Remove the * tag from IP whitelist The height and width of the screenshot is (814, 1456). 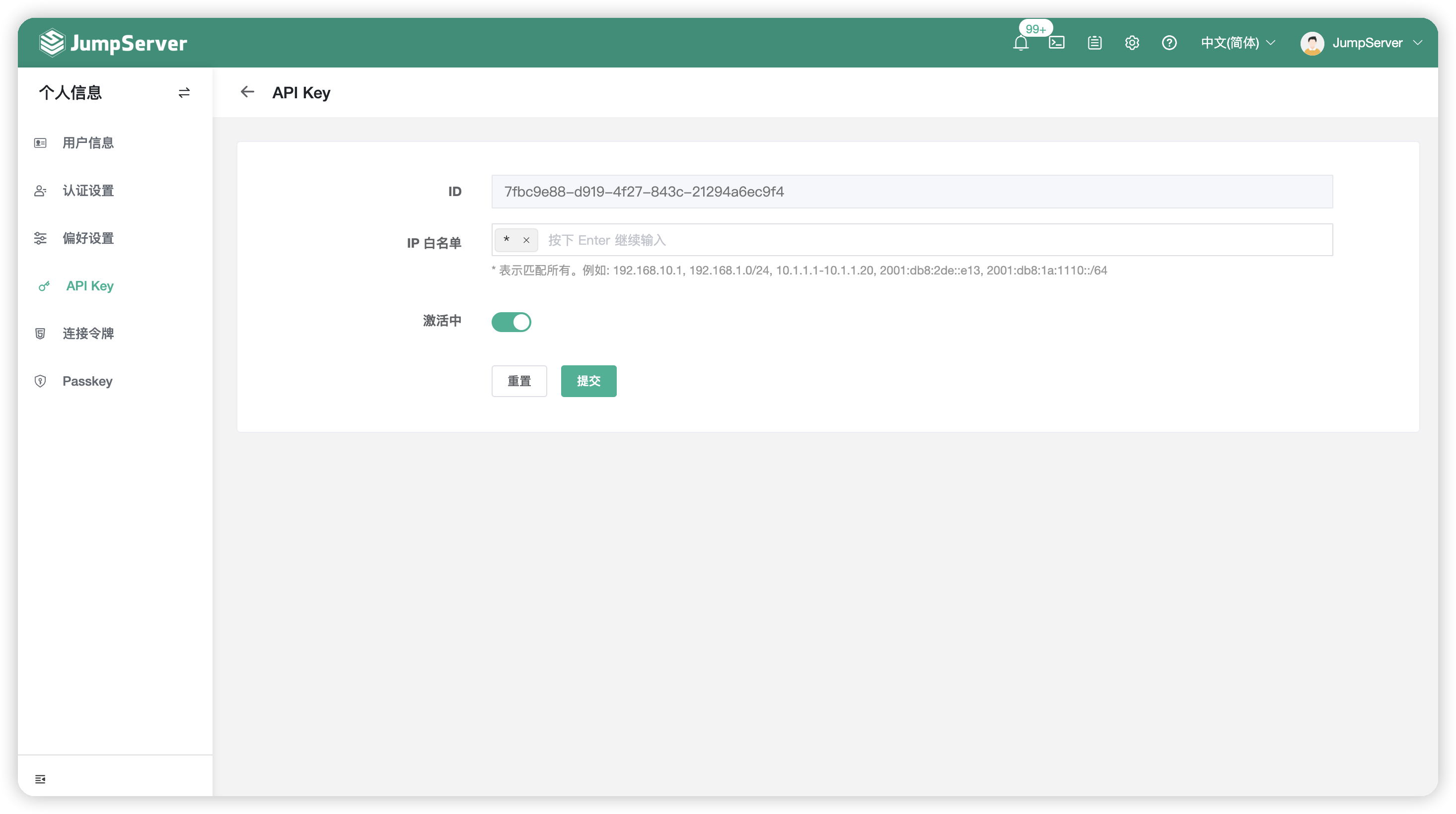tap(526, 240)
